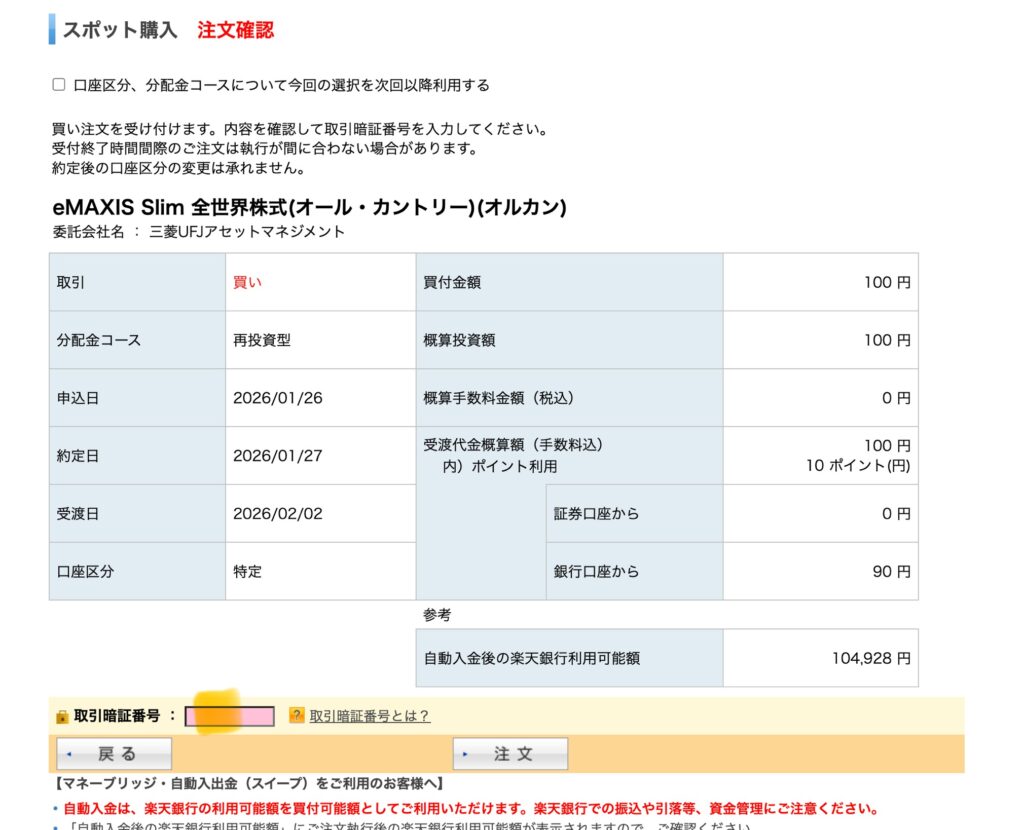Click the 特定 account type cell
1024x830 pixels.
click(247, 572)
